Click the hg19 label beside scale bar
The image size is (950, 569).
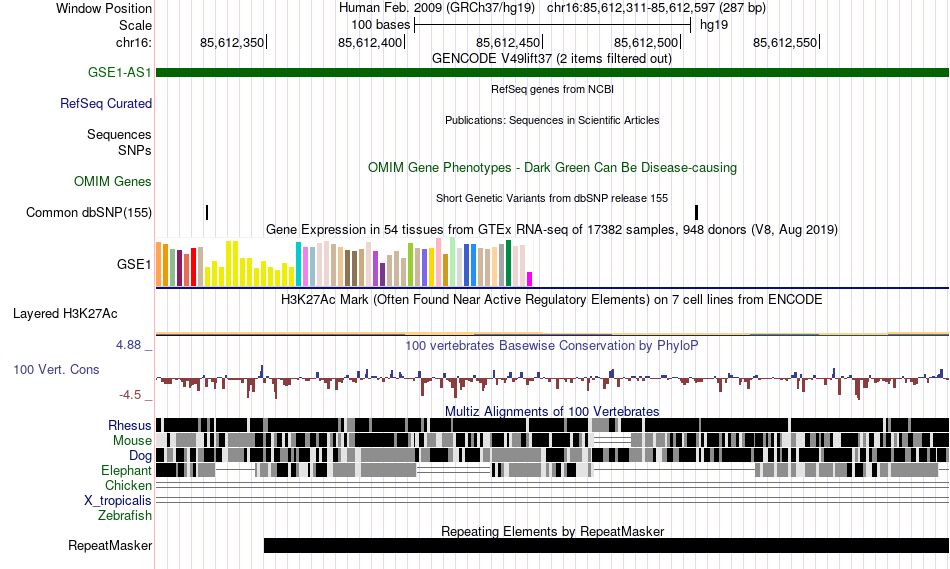click(x=714, y=25)
